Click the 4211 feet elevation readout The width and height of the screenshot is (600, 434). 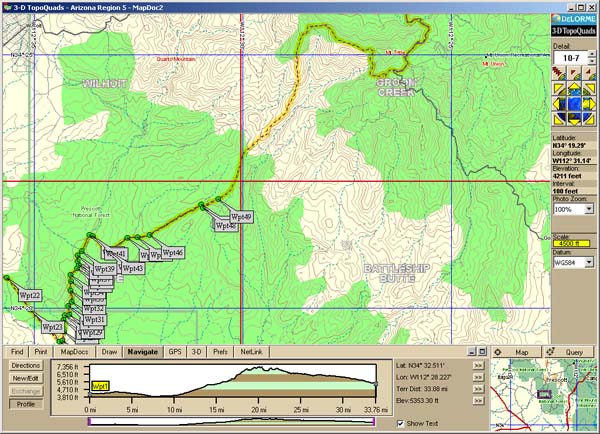point(567,176)
